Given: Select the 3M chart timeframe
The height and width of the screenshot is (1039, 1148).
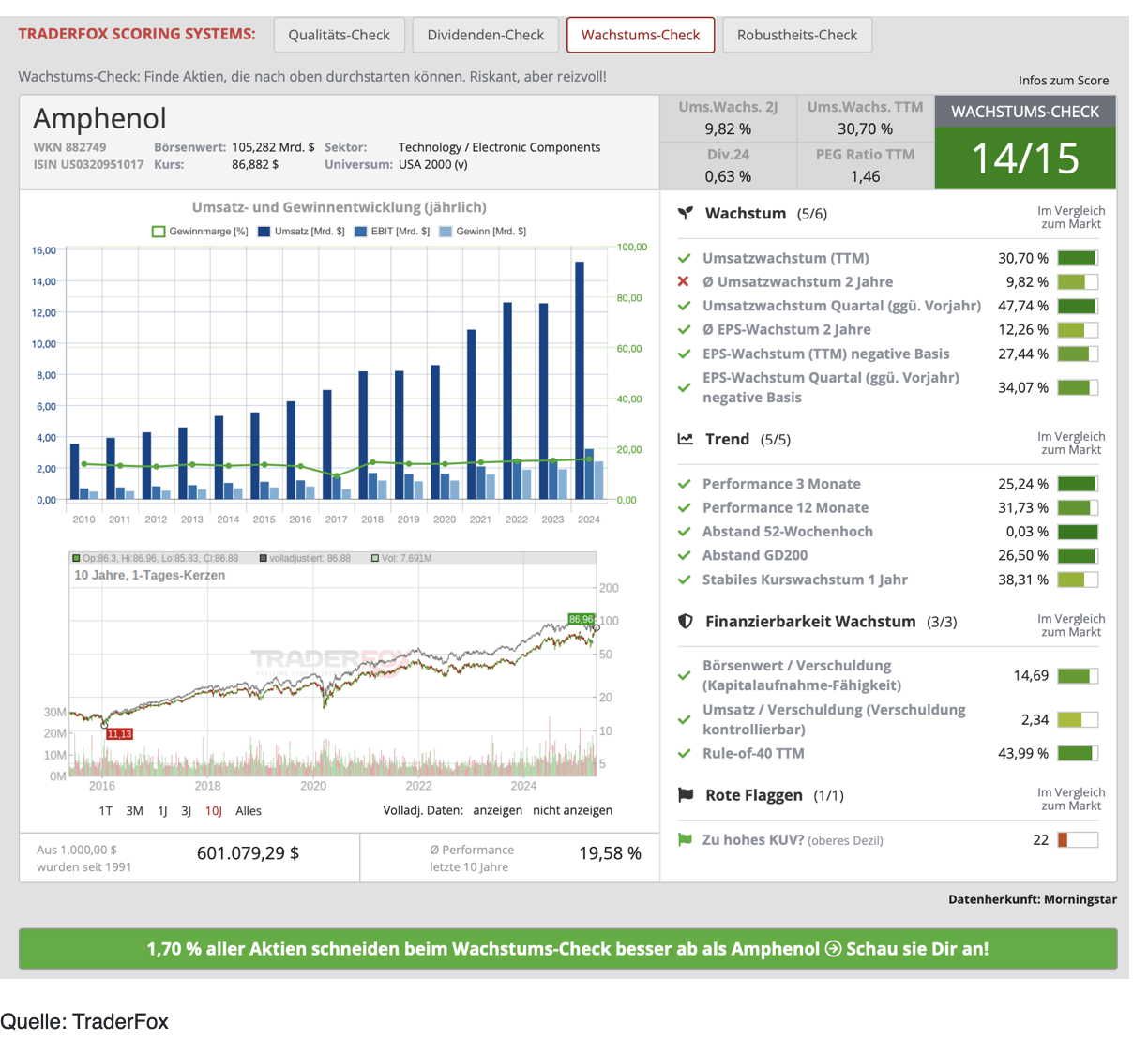Looking at the screenshot, I should click(135, 810).
